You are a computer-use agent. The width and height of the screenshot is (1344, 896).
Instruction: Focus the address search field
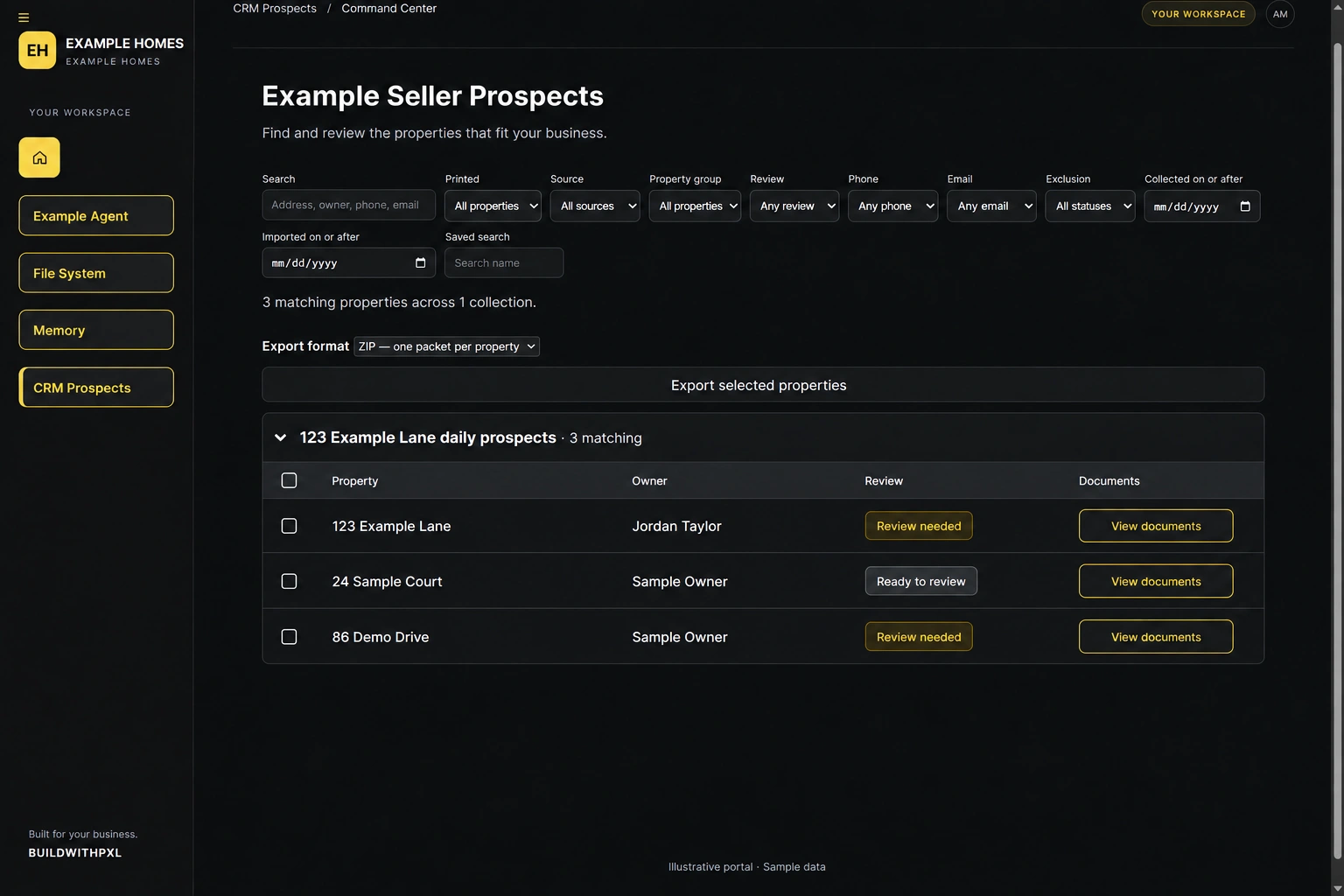349,205
